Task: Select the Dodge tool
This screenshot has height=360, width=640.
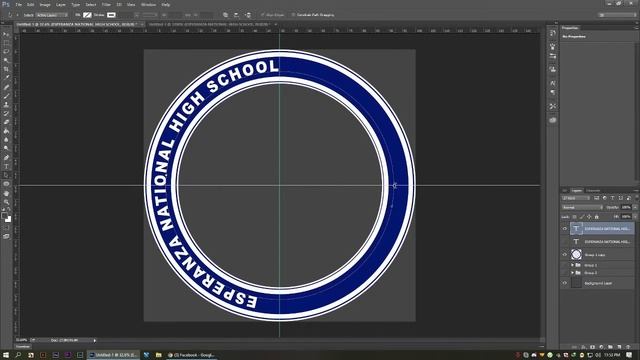Action: tap(6, 149)
